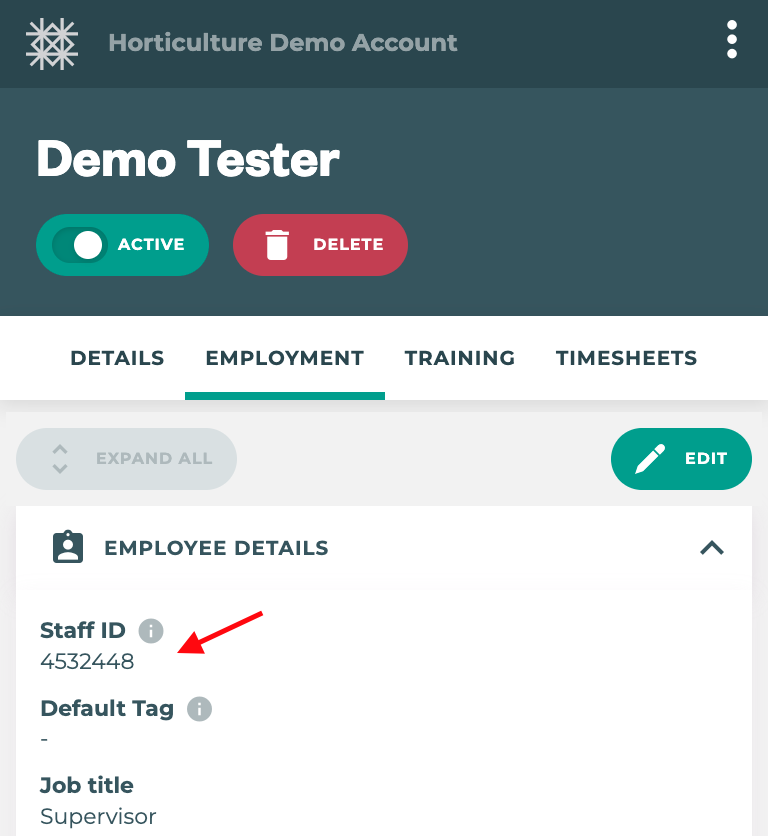
Task: Go to the Timesheets tab
Action: pyautogui.click(x=626, y=358)
